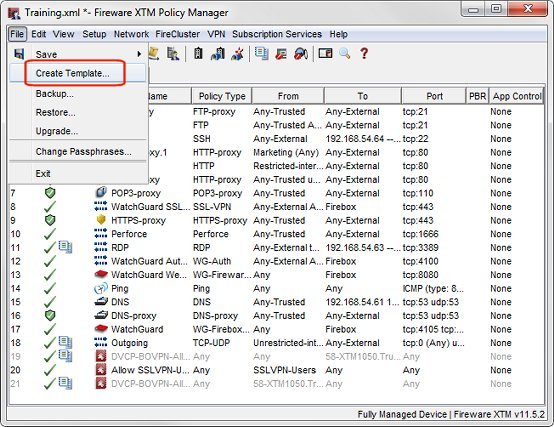
Task: Click the tcp:8080 port cell
Action: click(x=420, y=274)
